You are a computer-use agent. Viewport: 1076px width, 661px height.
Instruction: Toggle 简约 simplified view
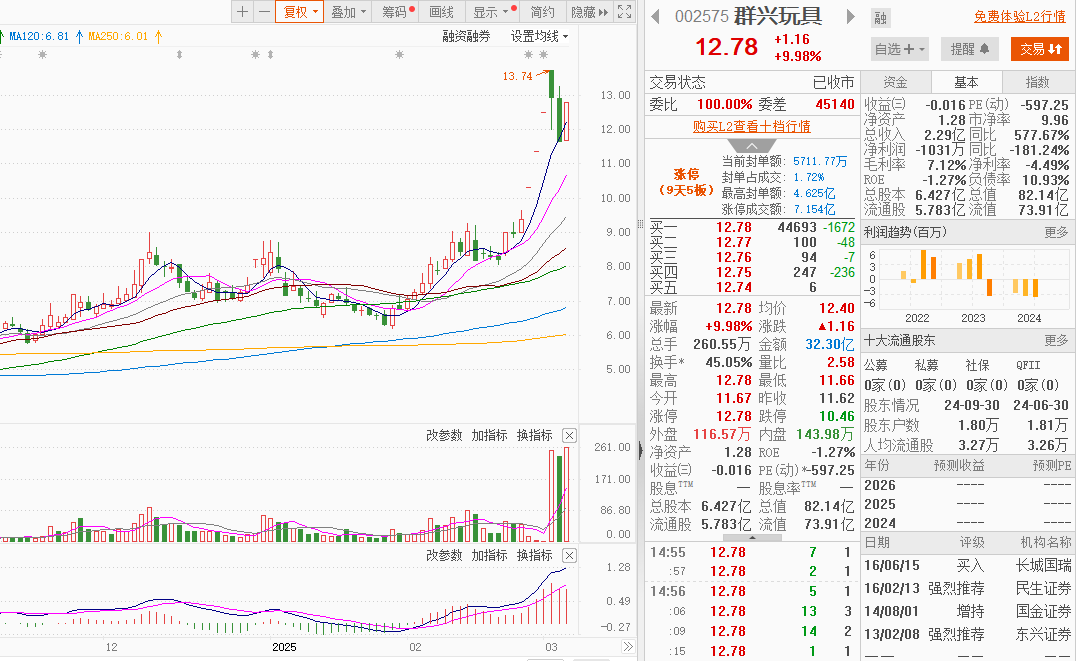pyautogui.click(x=542, y=12)
